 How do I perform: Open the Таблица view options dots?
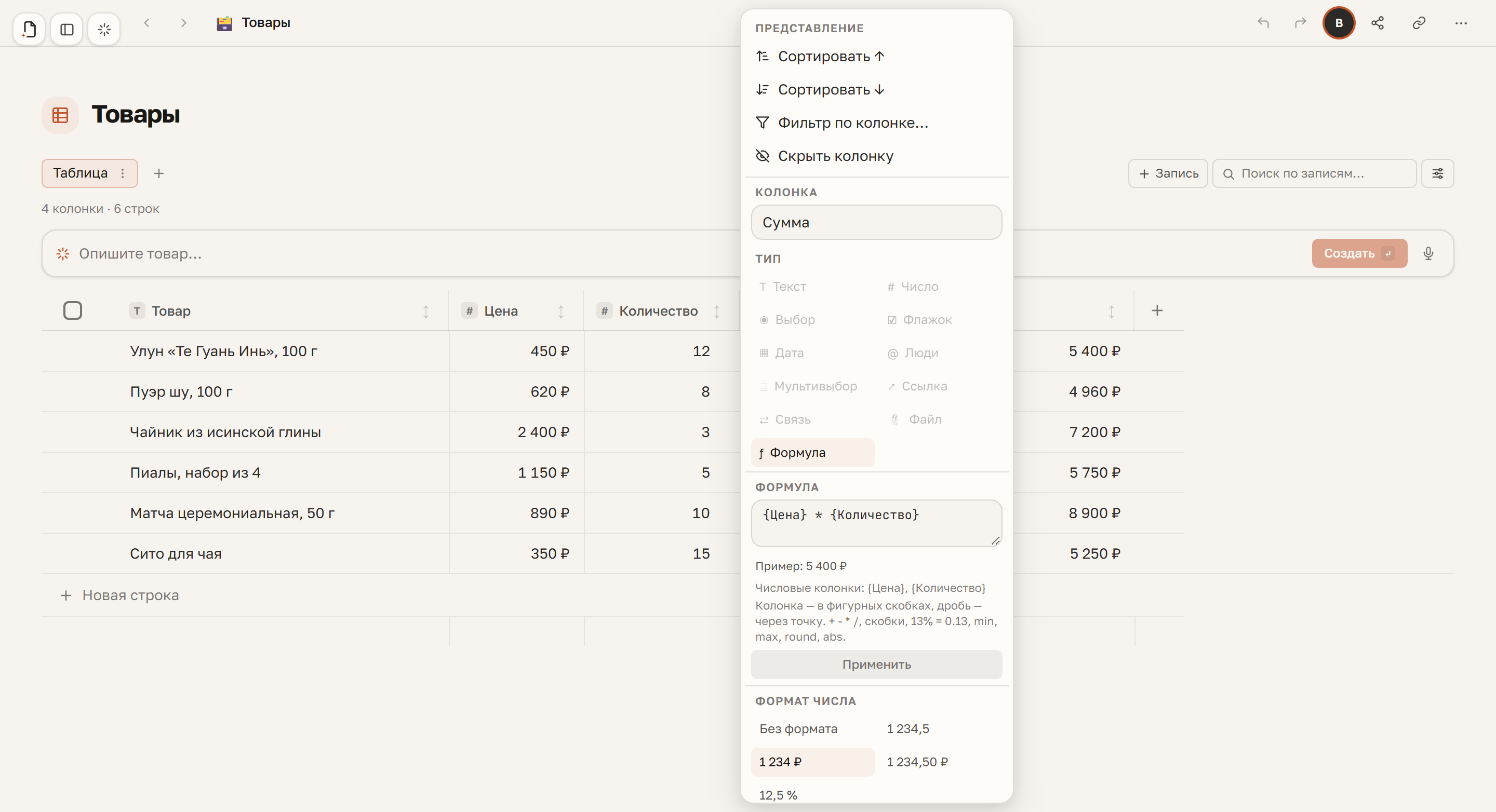click(x=123, y=173)
